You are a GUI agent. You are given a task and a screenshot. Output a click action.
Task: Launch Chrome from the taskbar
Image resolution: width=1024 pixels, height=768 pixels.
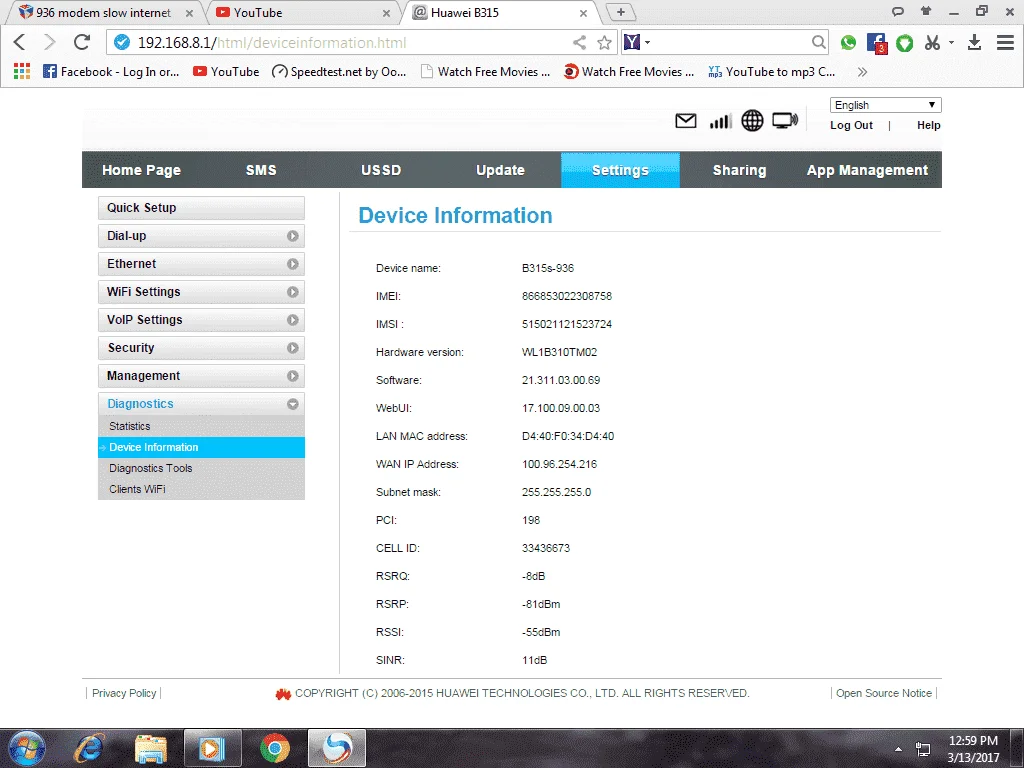click(275, 748)
